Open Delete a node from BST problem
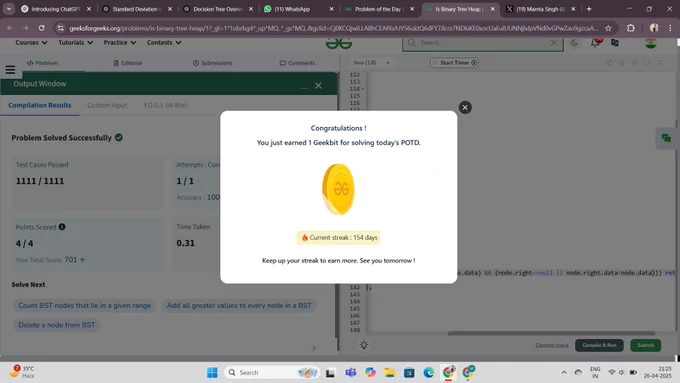680x383 pixels. [57, 325]
